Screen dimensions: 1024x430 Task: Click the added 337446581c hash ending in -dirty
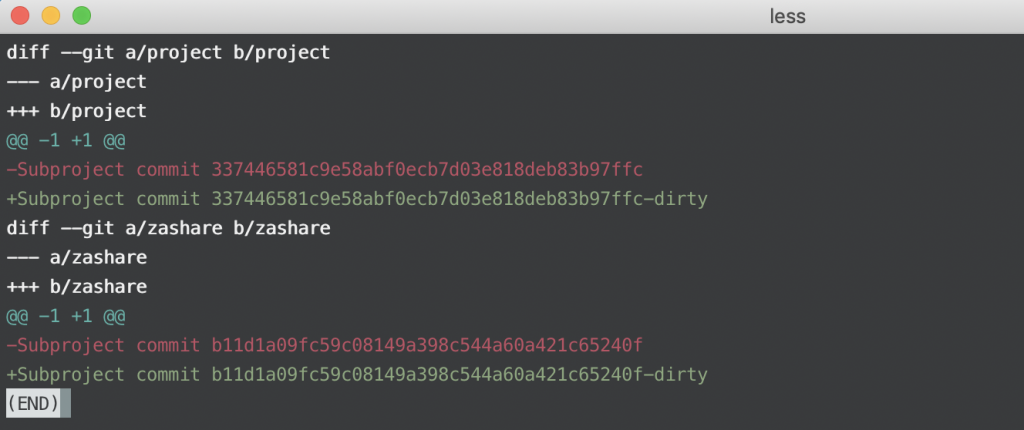tap(459, 199)
